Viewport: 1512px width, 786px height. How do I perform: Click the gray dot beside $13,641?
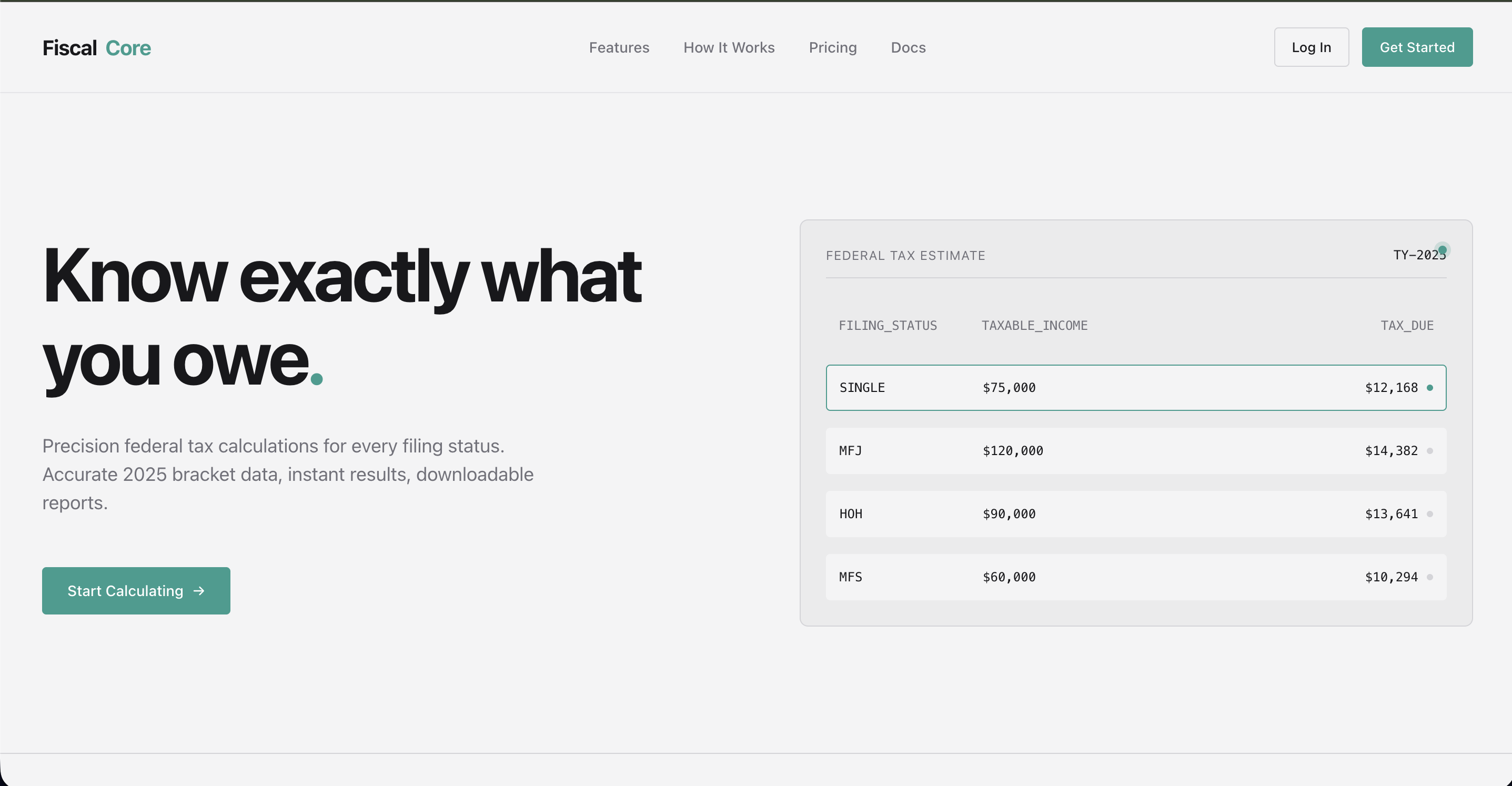[x=1430, y=513]
